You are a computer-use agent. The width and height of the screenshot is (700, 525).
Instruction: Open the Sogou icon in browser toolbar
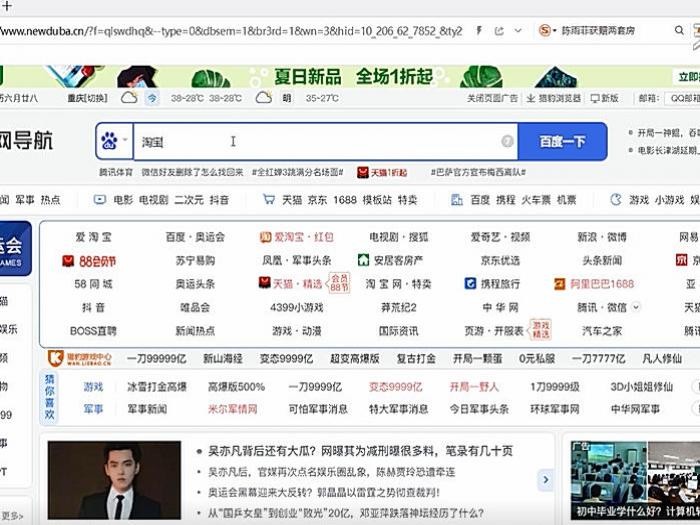pos(545,31)
